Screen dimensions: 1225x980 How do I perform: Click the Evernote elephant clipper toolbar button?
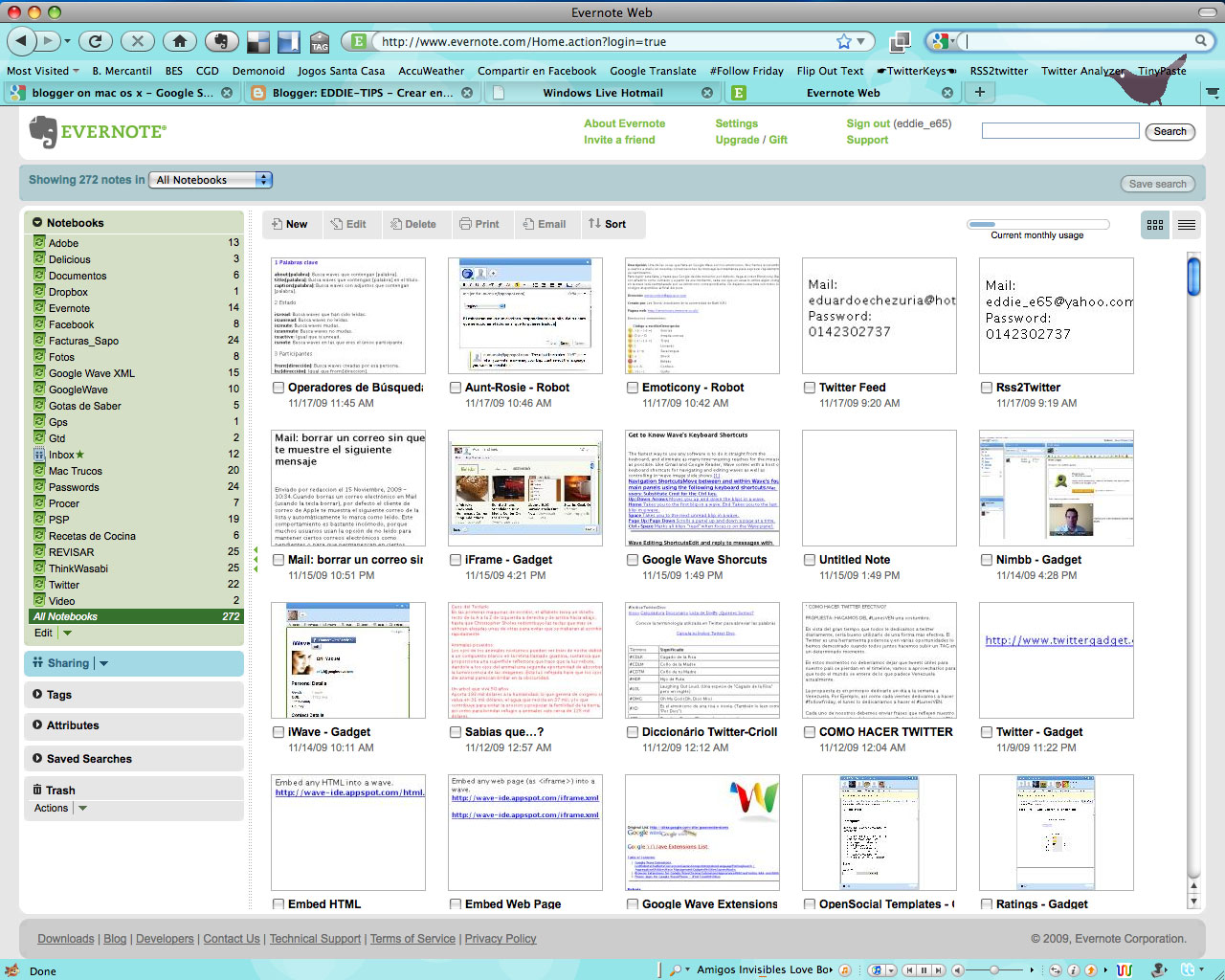coord(221,41)
